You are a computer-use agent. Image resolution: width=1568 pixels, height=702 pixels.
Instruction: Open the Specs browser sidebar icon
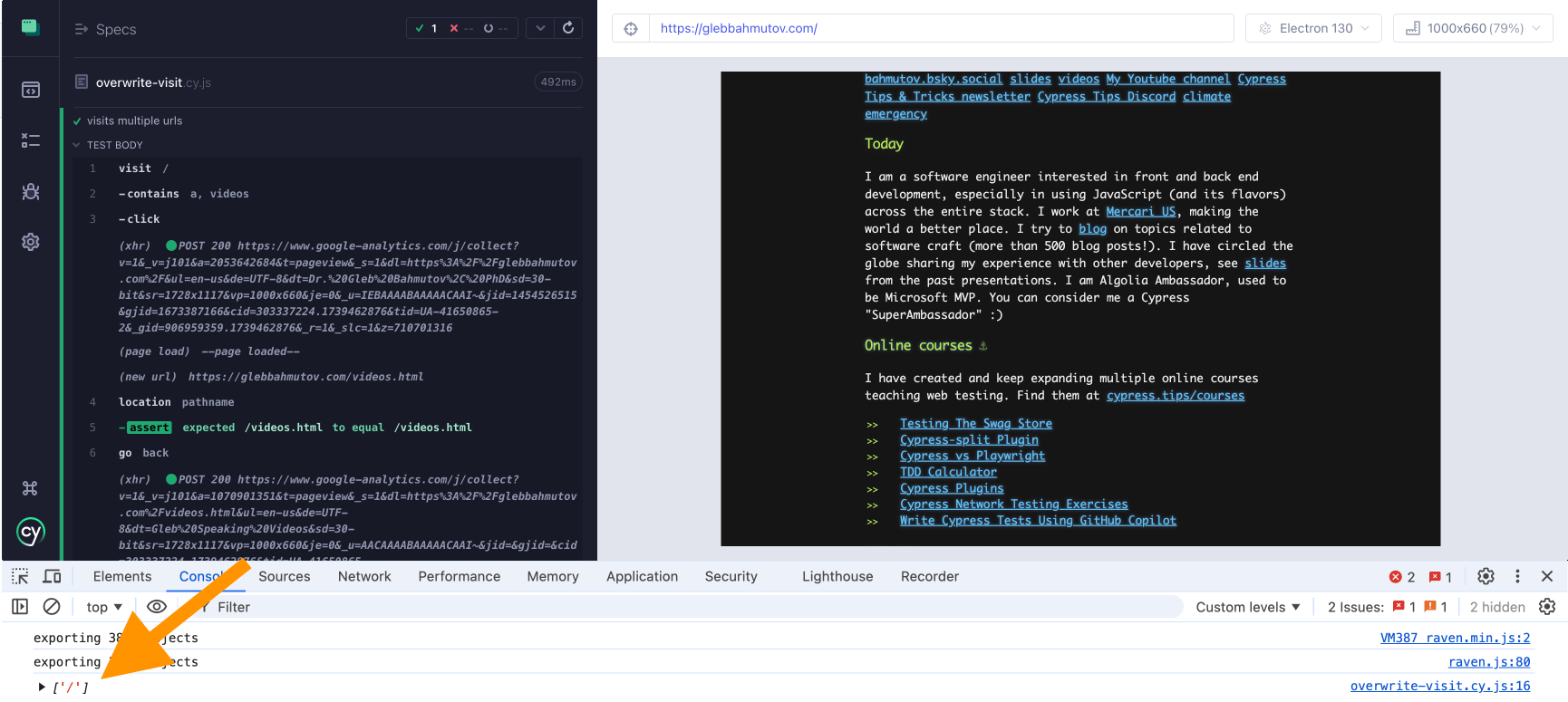point(30,90)
